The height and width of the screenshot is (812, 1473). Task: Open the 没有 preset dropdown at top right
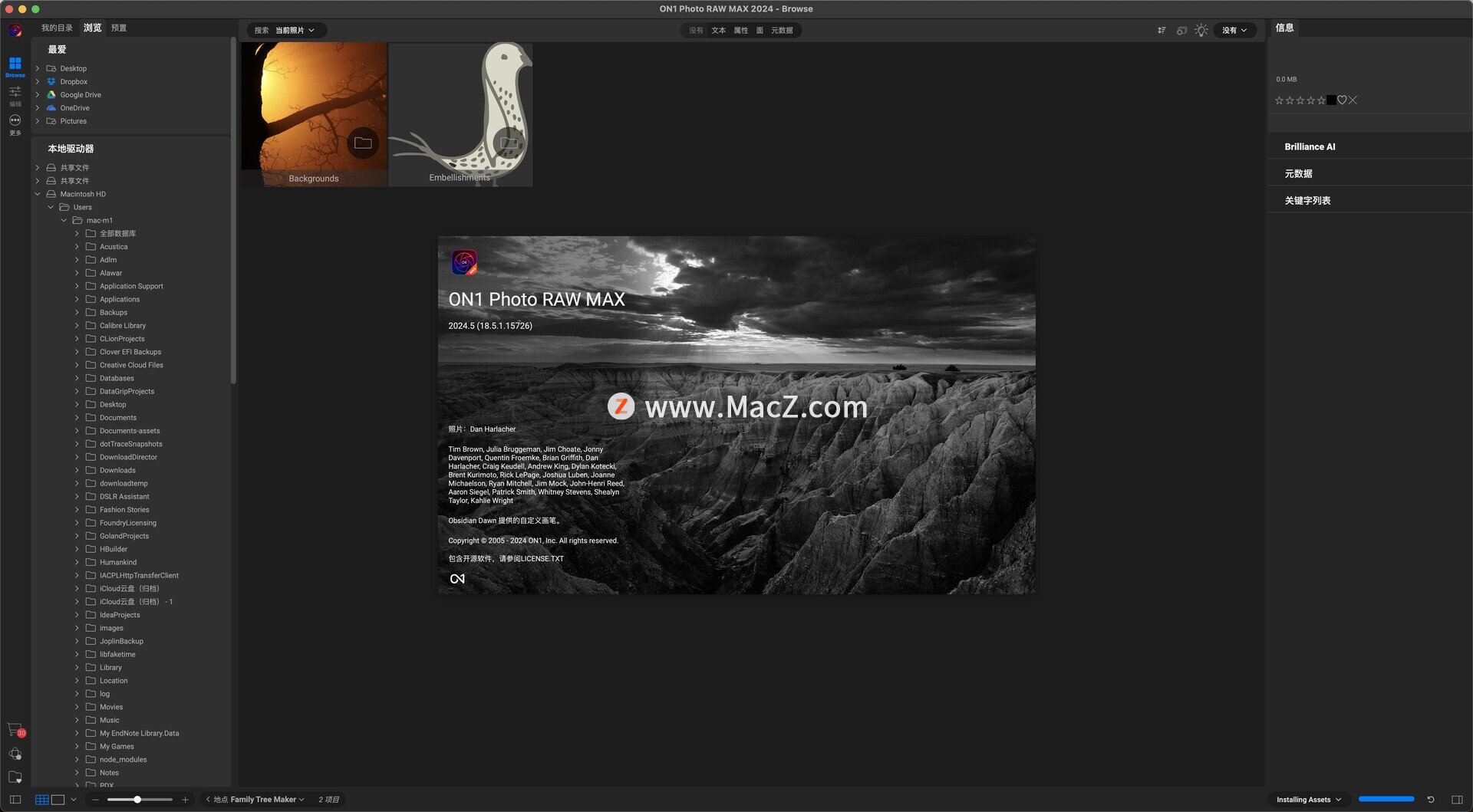[x=1234, y=31]
